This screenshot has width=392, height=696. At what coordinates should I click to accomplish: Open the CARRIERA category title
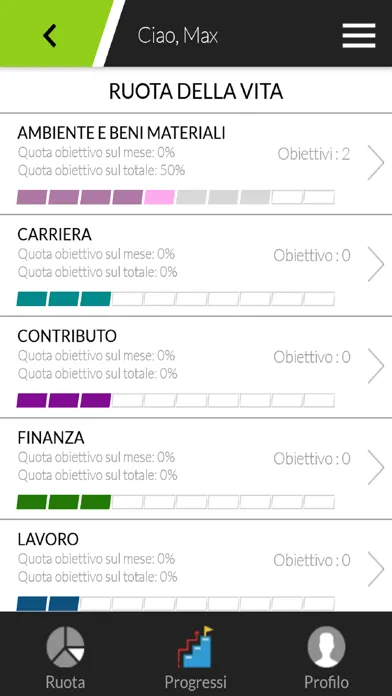(x=55, y=235)
